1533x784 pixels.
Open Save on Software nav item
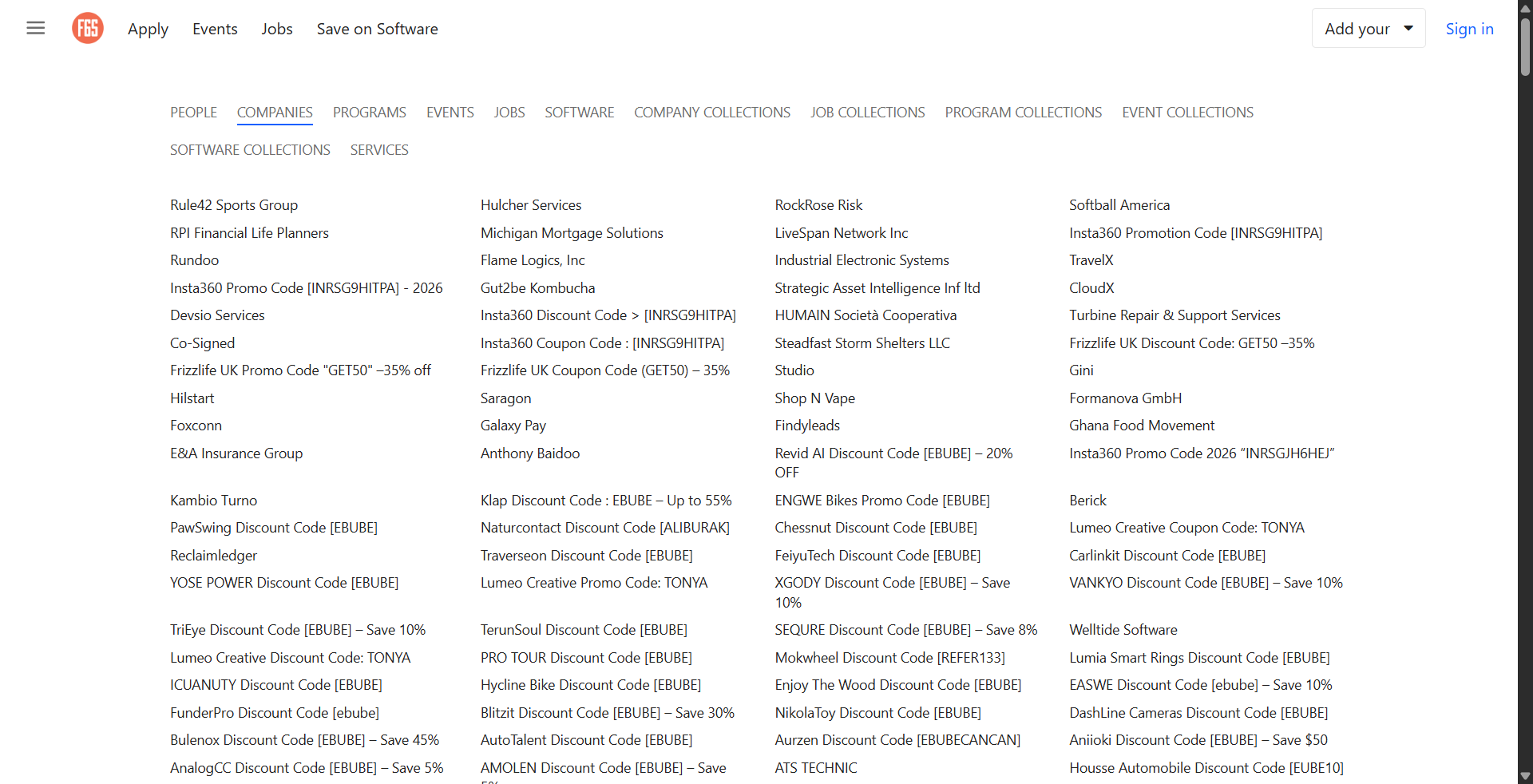378,29
